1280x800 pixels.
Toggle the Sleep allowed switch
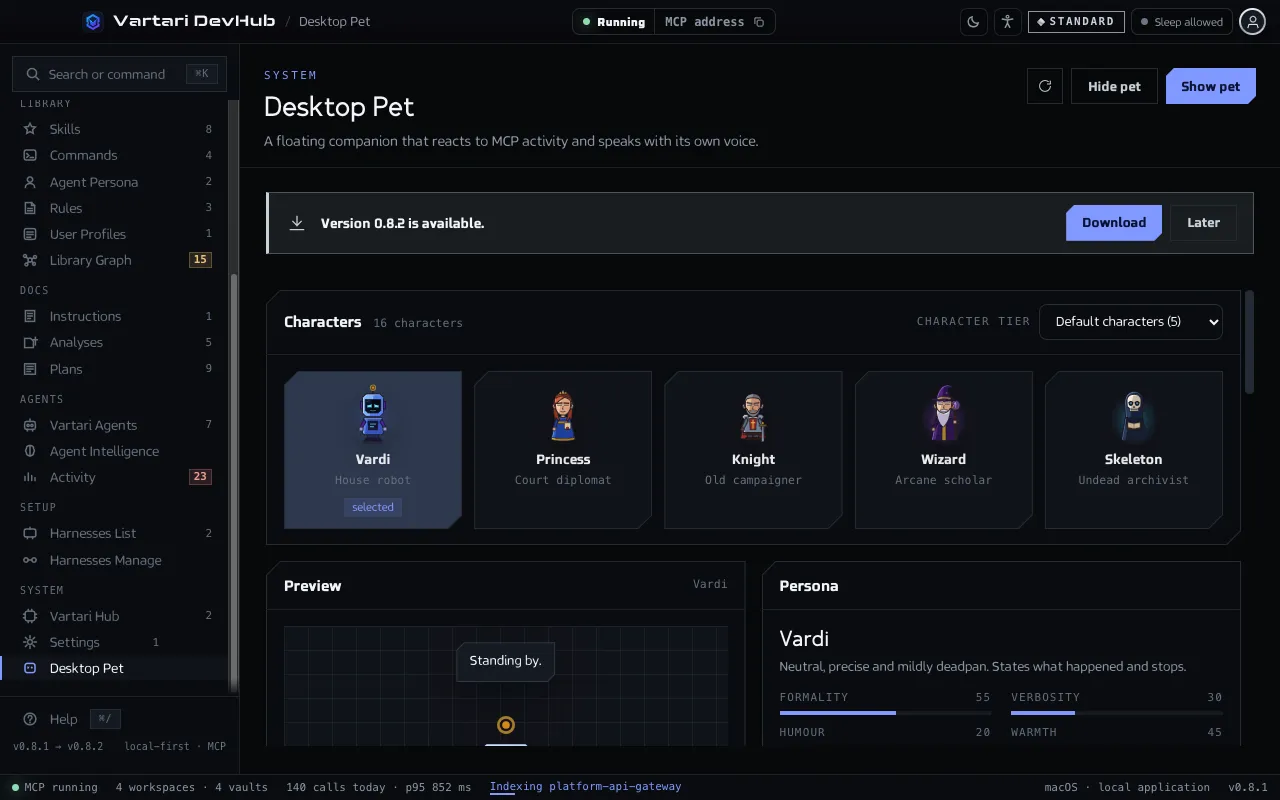click(x=1182, y=22)
